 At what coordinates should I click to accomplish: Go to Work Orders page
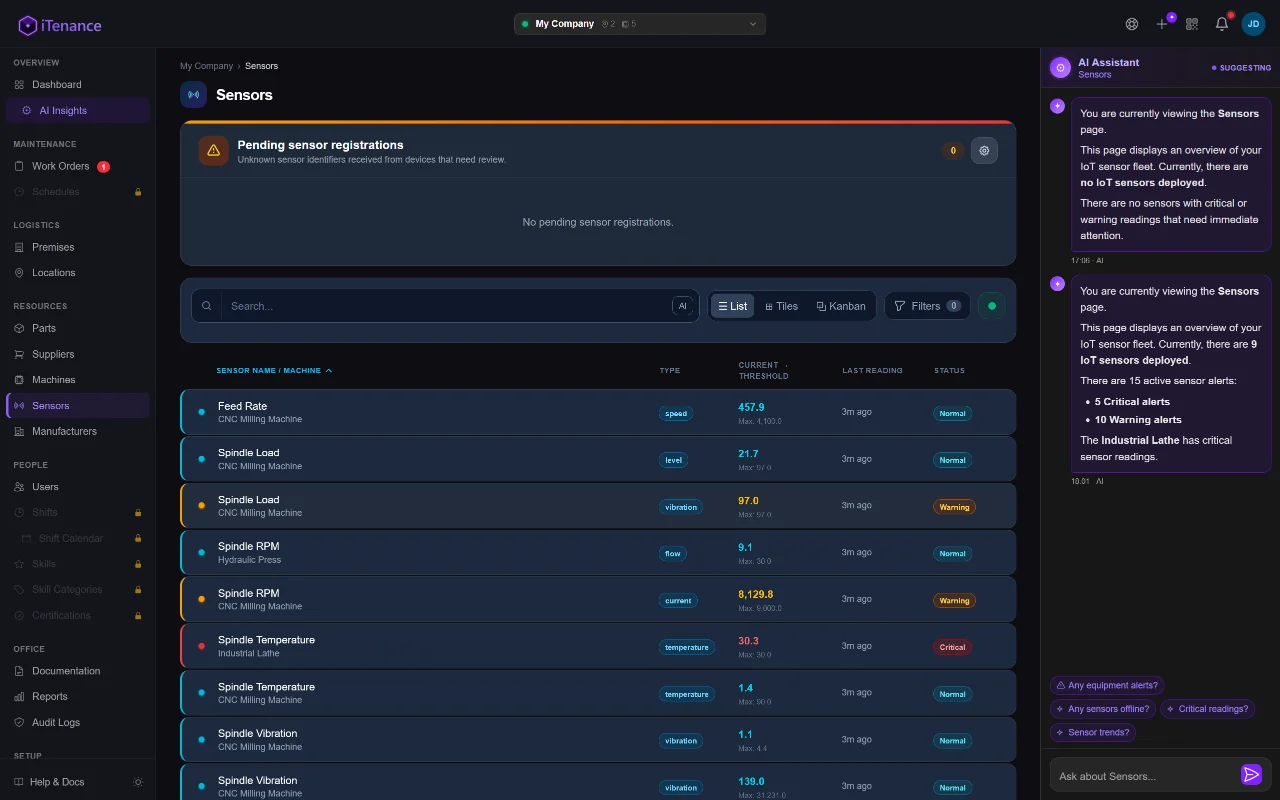78,166
